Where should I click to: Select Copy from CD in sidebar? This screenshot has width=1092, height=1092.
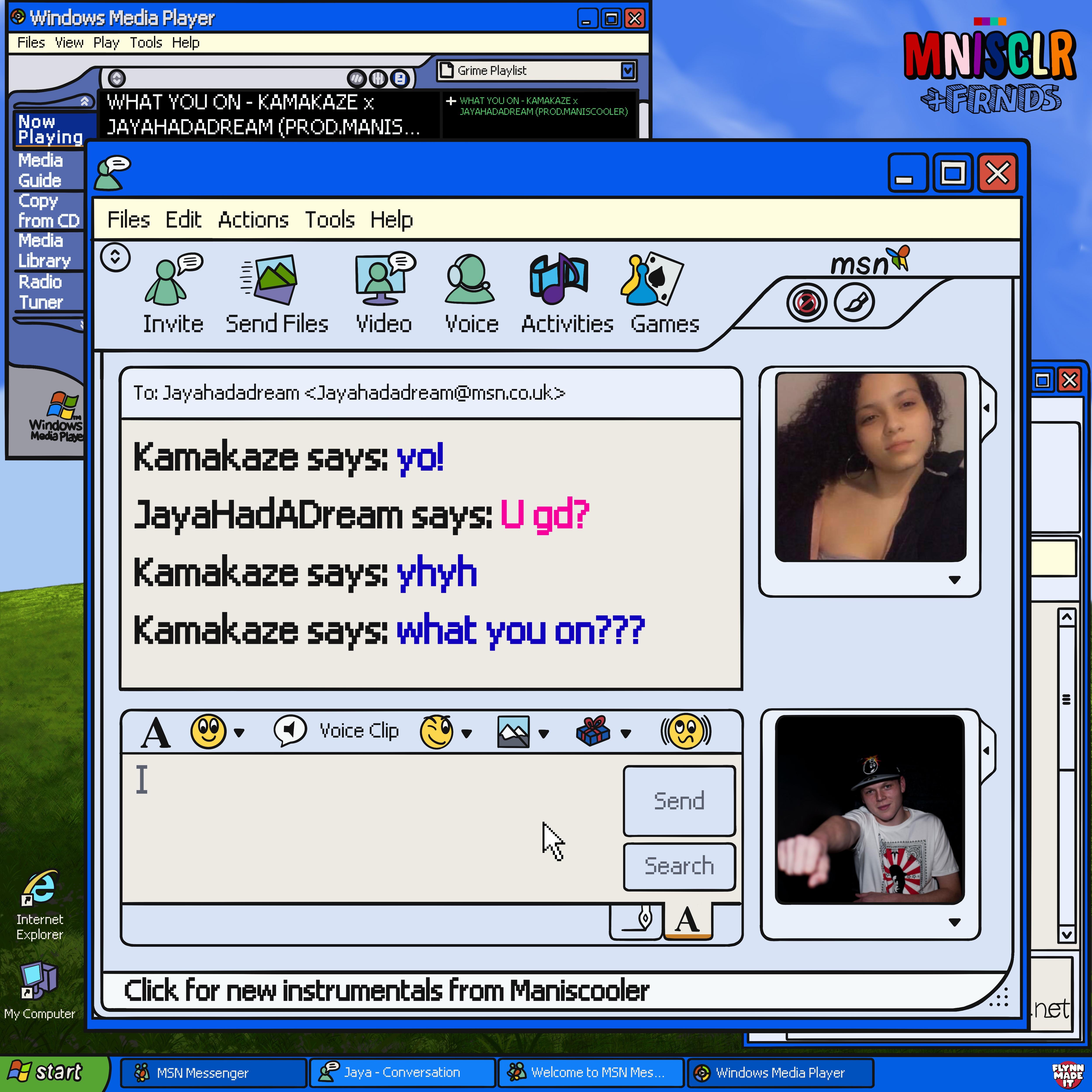(x=49, y=210)
